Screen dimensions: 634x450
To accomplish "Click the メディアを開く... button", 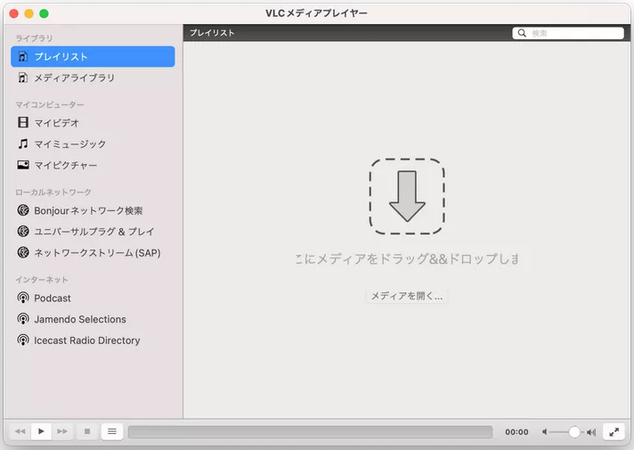I will 407,296.
